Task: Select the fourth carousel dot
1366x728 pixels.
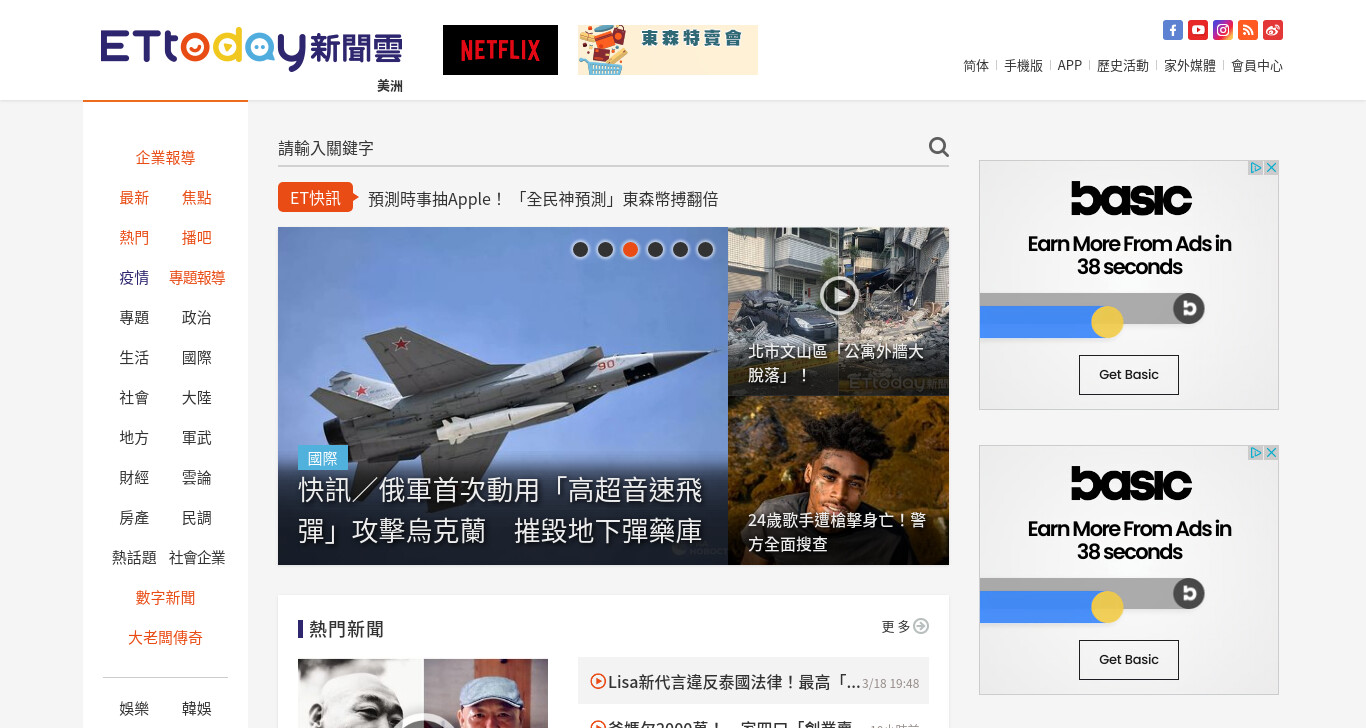Action: 655,249
